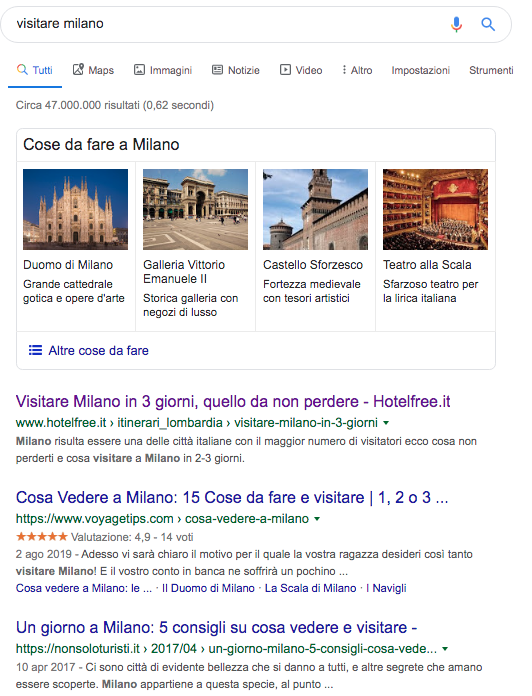Screen dimensions: 532x696
Task: Click the Cose da fare a Milano heading
Action: (101, 145)
